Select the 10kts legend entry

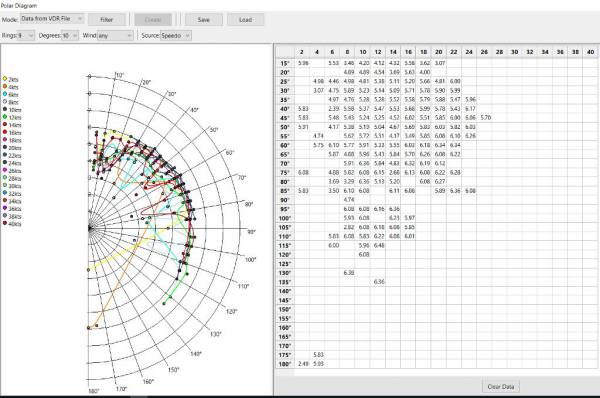coord(12,110)
